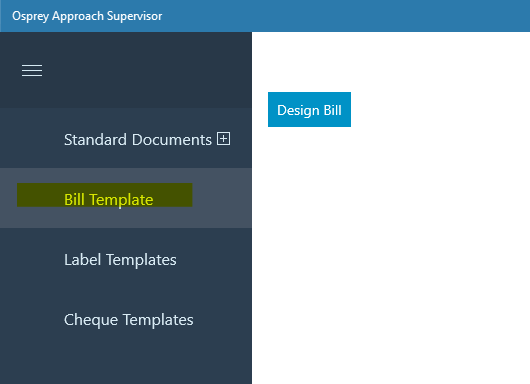
Task: Click the selected Bill Template sidebar row
Action: 126,198
